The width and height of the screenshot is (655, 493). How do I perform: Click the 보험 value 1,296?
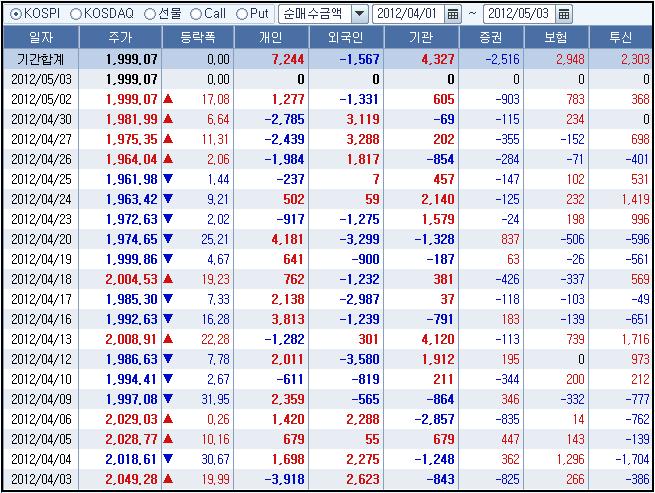pos(570,460)
